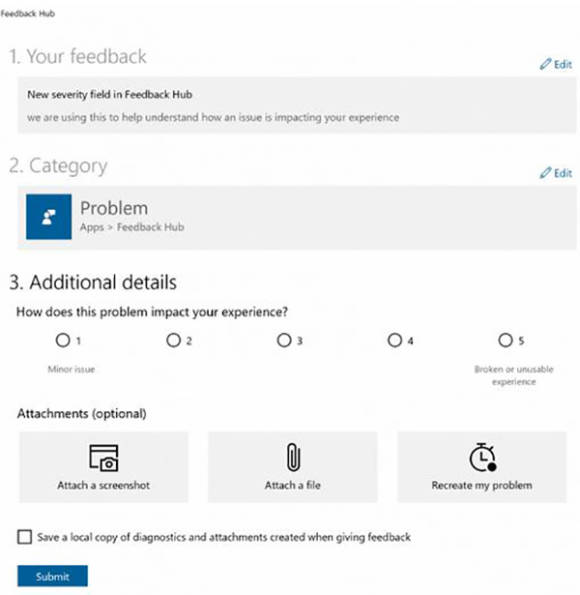This screenshot has height=595, width=580.
Task: Select severity rating 1 Minor issue
Action: 63,340
